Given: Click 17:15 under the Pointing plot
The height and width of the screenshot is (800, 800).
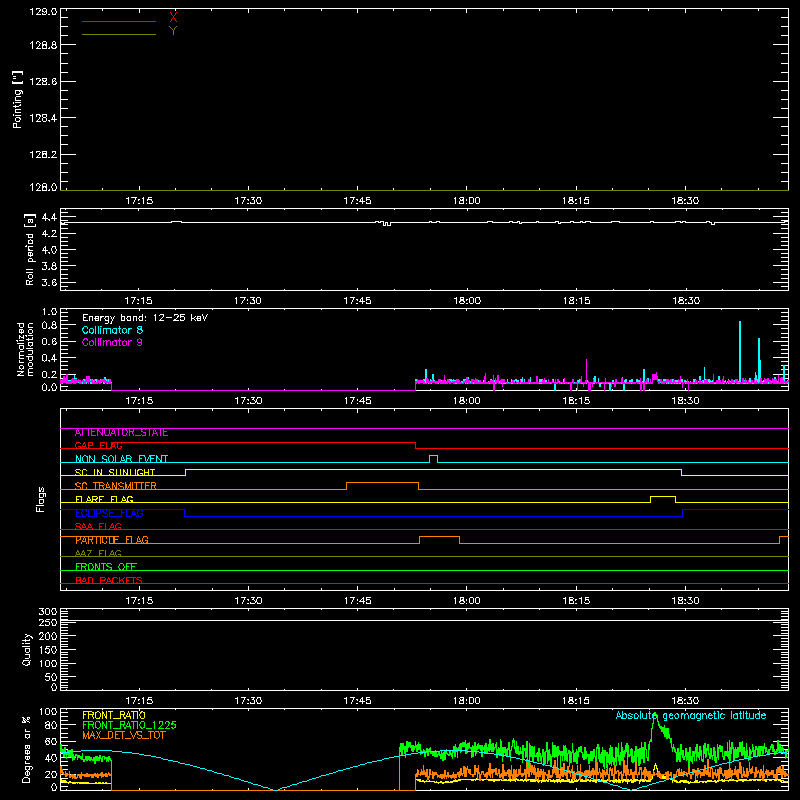Looking at the screenshot, I should pyautogui.click(x=139, y=201).
